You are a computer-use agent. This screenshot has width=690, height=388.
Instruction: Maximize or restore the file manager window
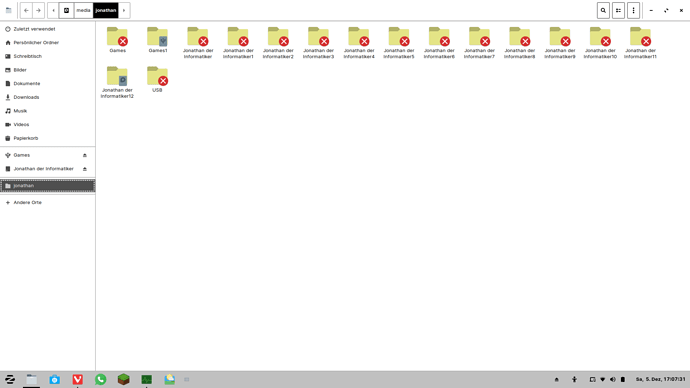click(x=666, y=11)
